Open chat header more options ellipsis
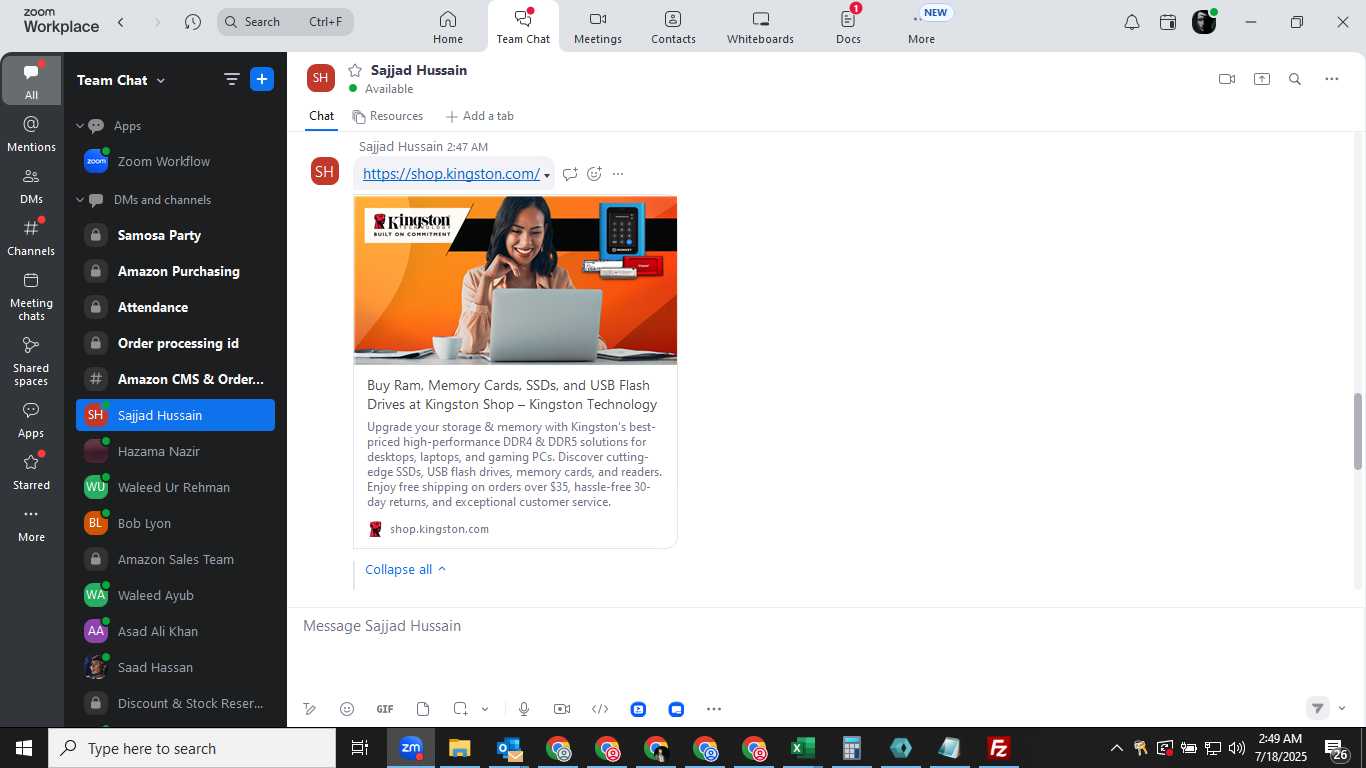 click(x=1332, y=79)
